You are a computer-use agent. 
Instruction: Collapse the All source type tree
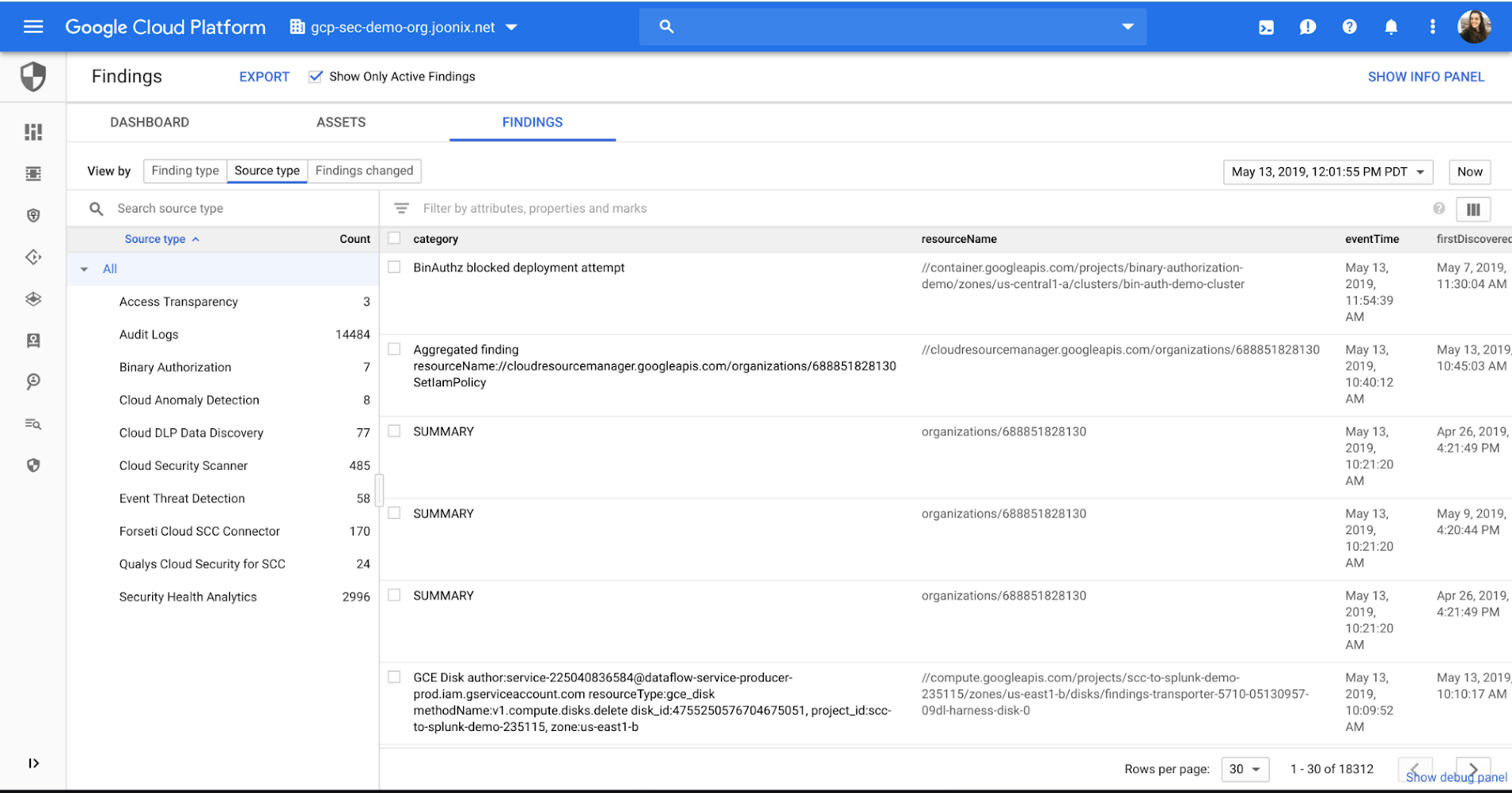tap(84, 269)
